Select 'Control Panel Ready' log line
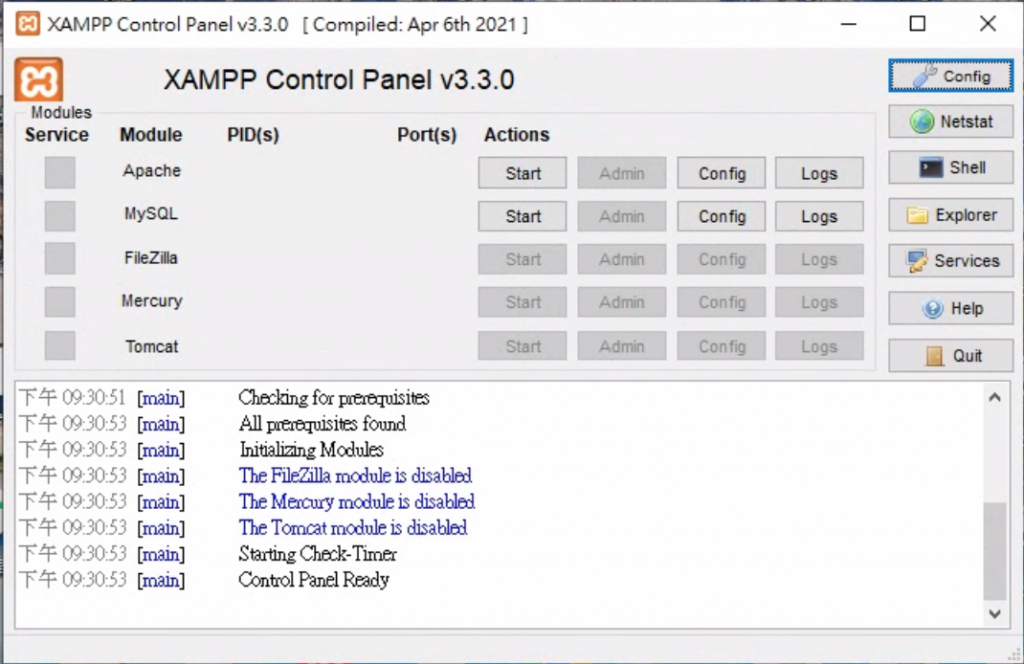Image resolution: width=1024 pixels, height=664 pixels. [x=313, y=580]
